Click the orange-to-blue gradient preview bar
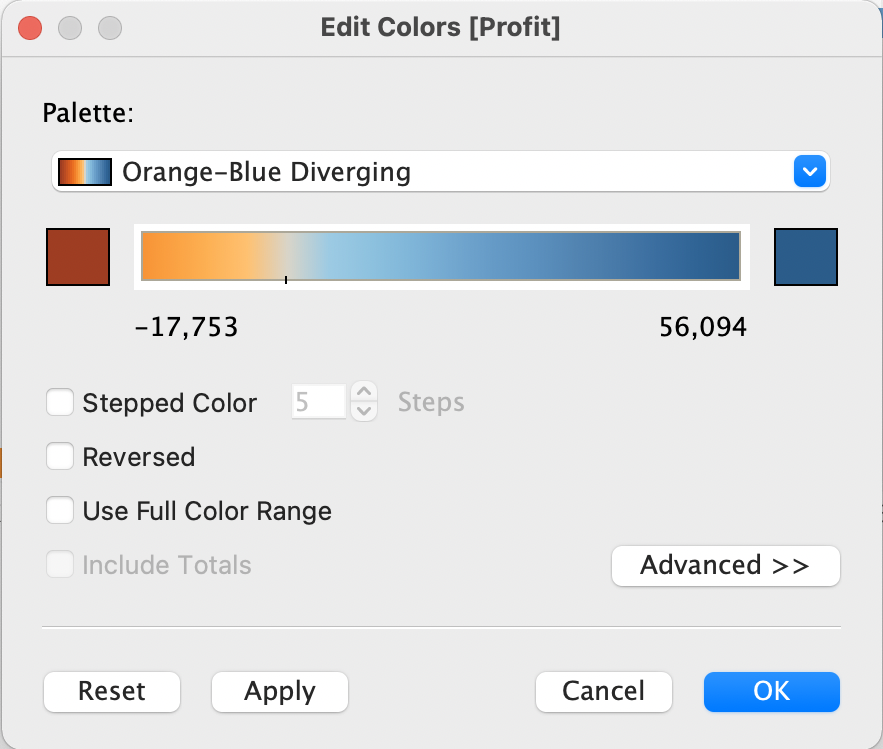This screenshot has height=749, width=883. pos(440,256)
